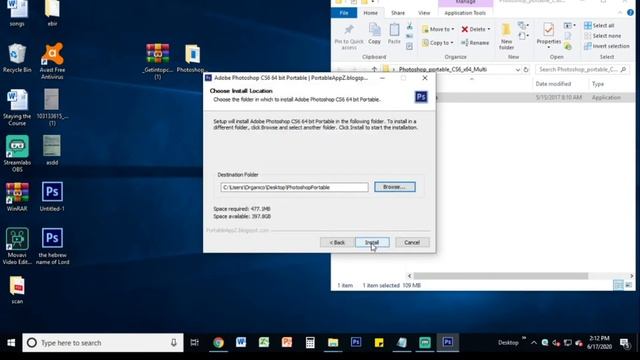Click the Destination Folder path field
This screenshot has height=360, width=640.
pyautogui.click(x=294, y=187)
